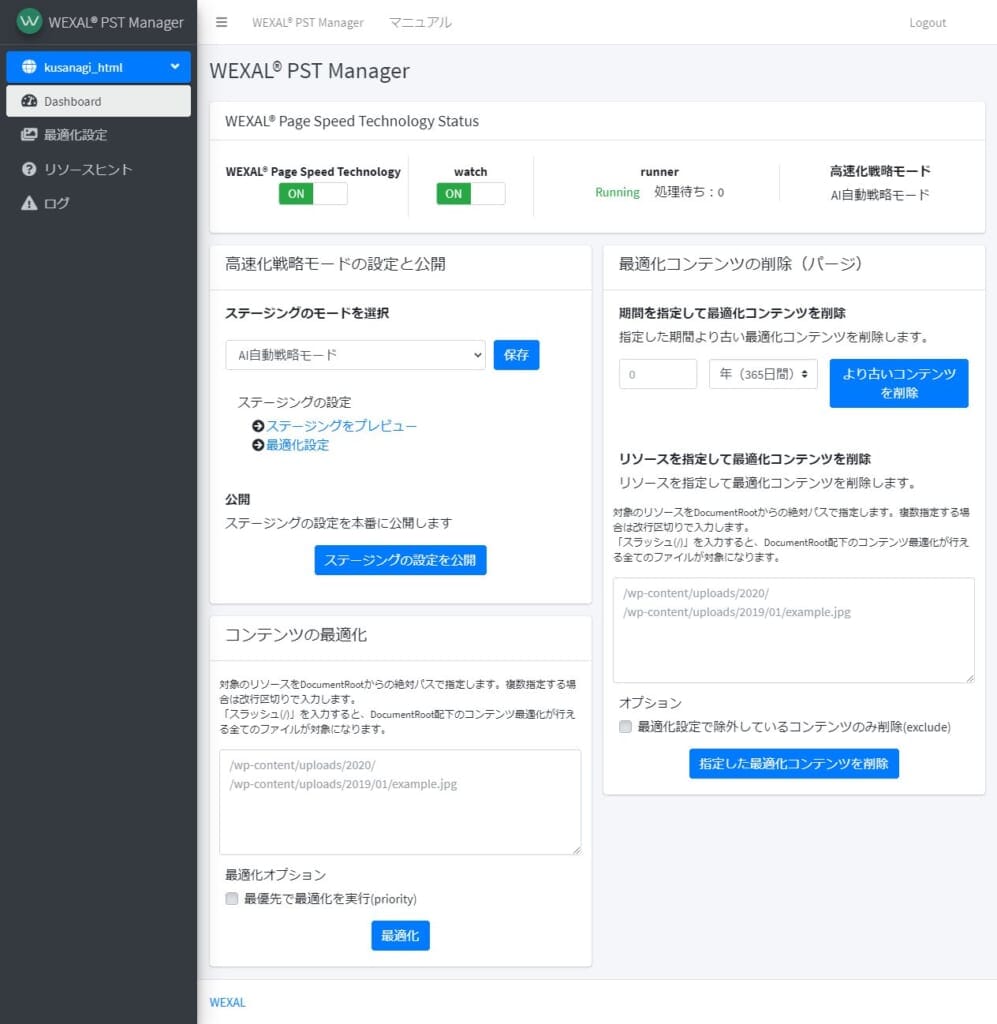Click the リソースヒント question mark icon

29,169
